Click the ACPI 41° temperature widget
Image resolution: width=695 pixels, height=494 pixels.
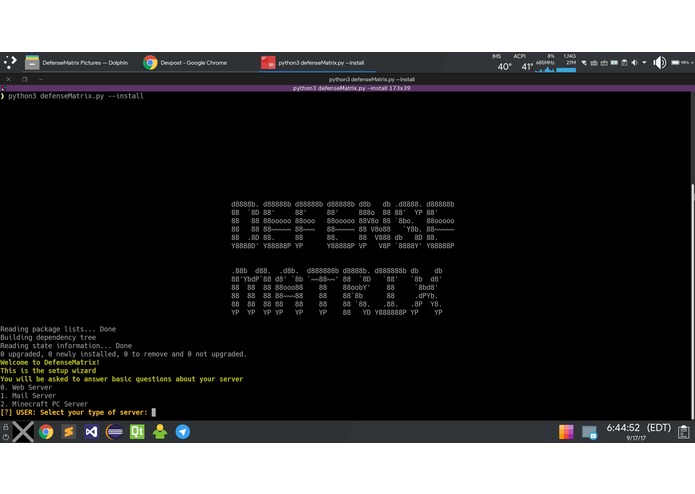coord(525,63)
